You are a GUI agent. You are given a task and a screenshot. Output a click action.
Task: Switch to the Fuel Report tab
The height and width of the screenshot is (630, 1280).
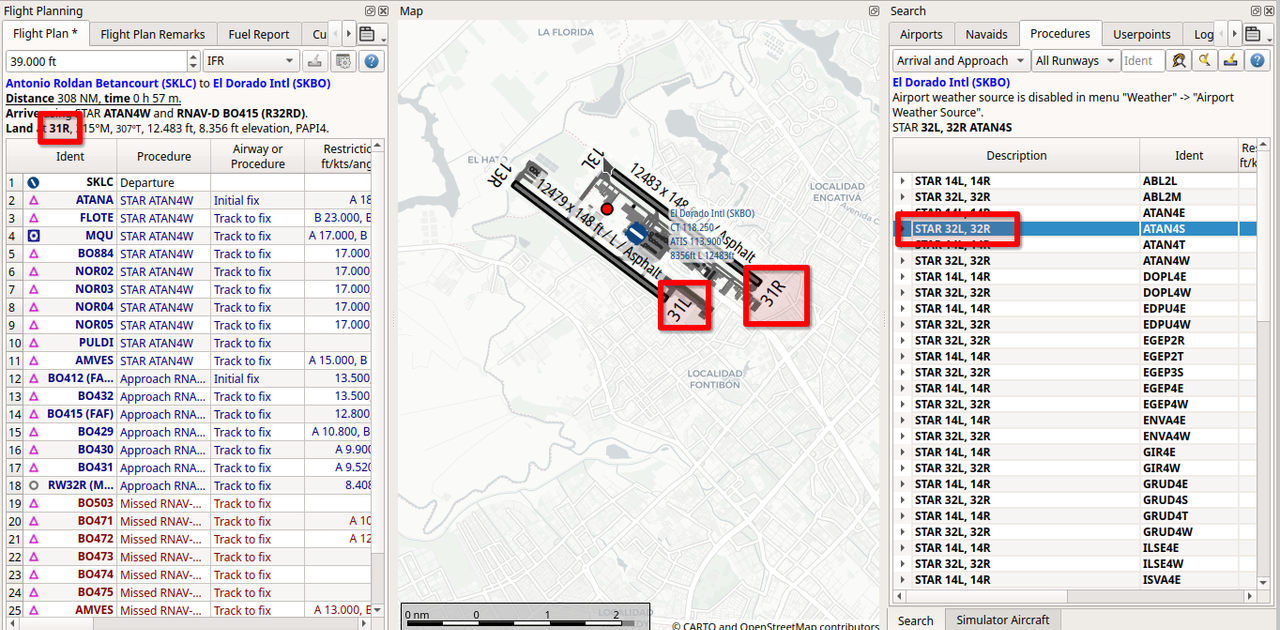click(x=258, y=34)
